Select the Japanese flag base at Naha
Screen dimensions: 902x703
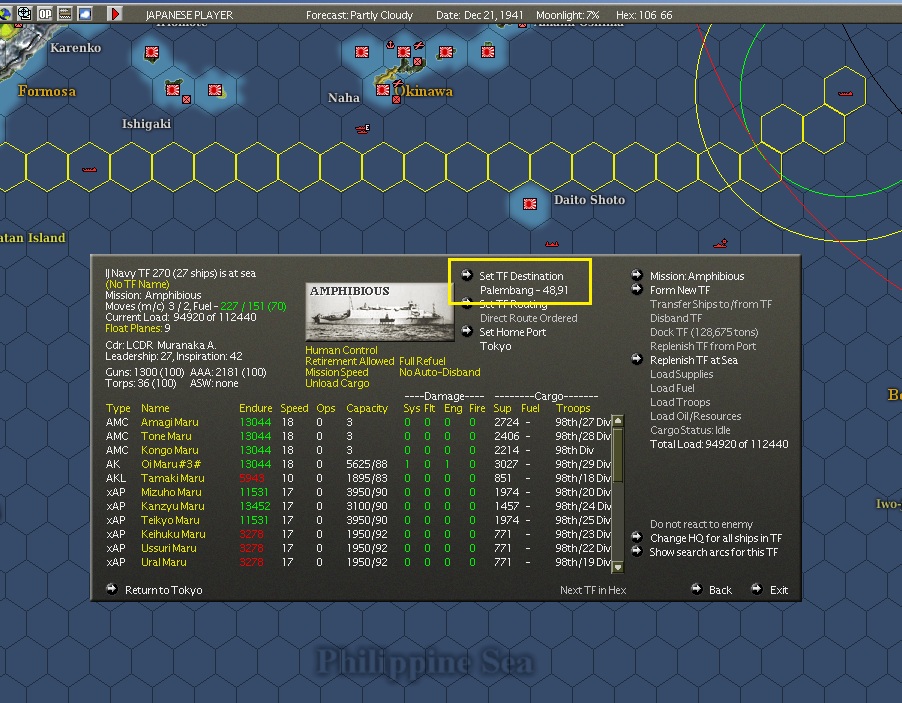coord(383,90)
